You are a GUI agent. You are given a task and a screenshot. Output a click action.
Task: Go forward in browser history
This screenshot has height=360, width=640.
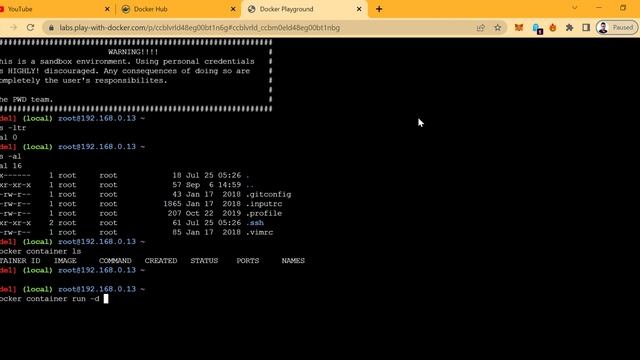(13, 28)
